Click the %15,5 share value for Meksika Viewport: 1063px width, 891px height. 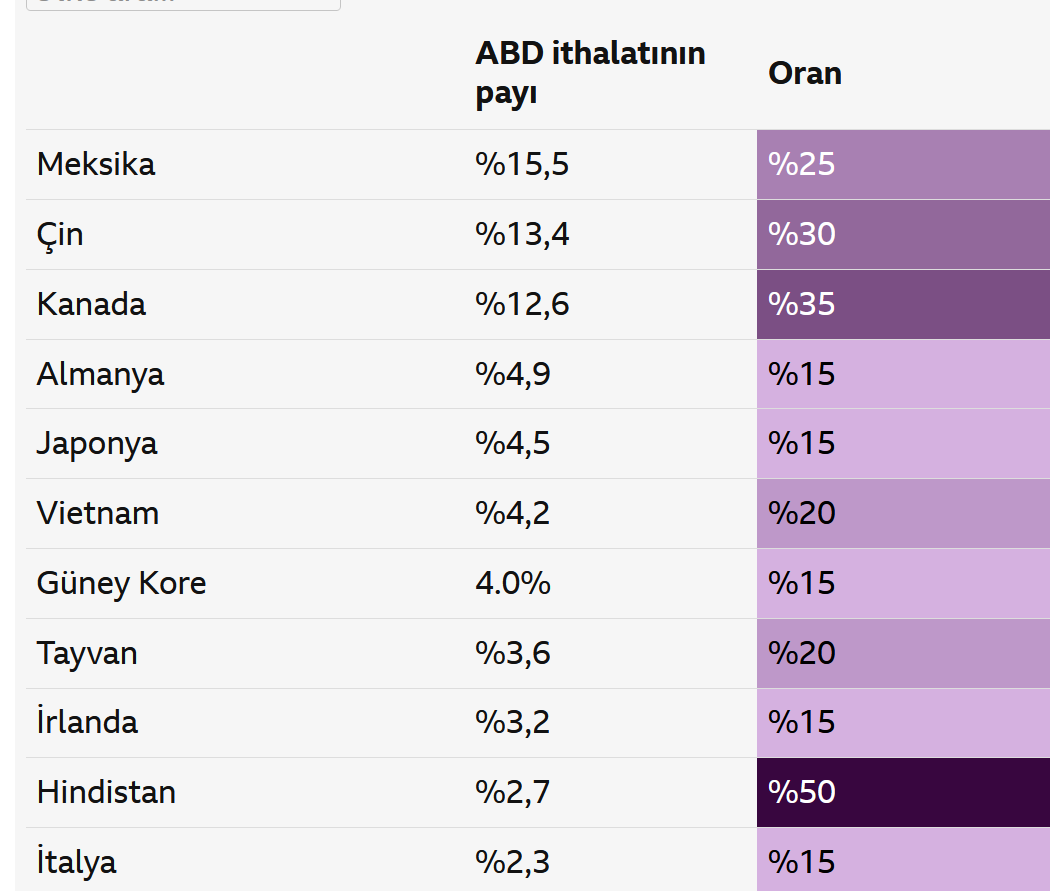pos(521,164)
